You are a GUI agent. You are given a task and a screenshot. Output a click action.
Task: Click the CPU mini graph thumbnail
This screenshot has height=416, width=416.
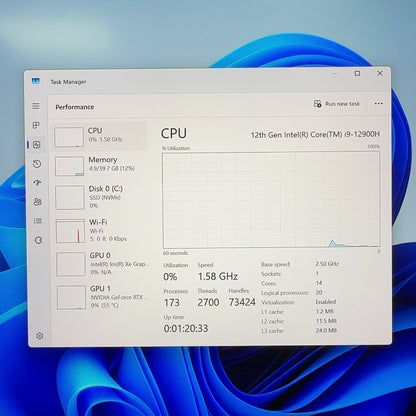pyautogui.click(x=69, y=137)
